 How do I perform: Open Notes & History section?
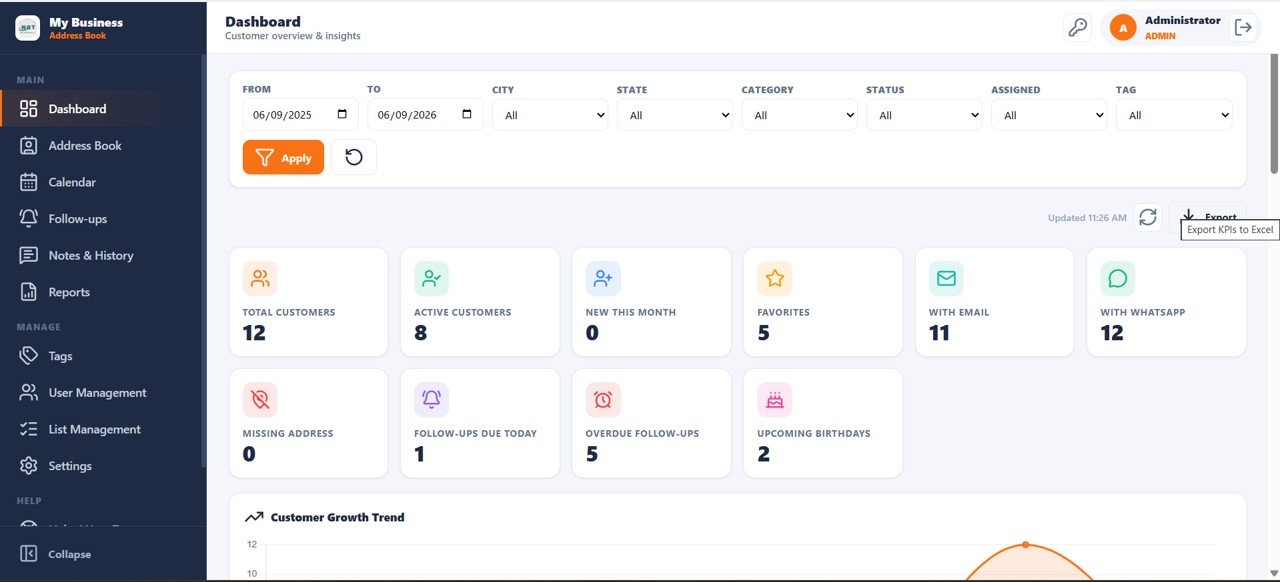point(101,255)
